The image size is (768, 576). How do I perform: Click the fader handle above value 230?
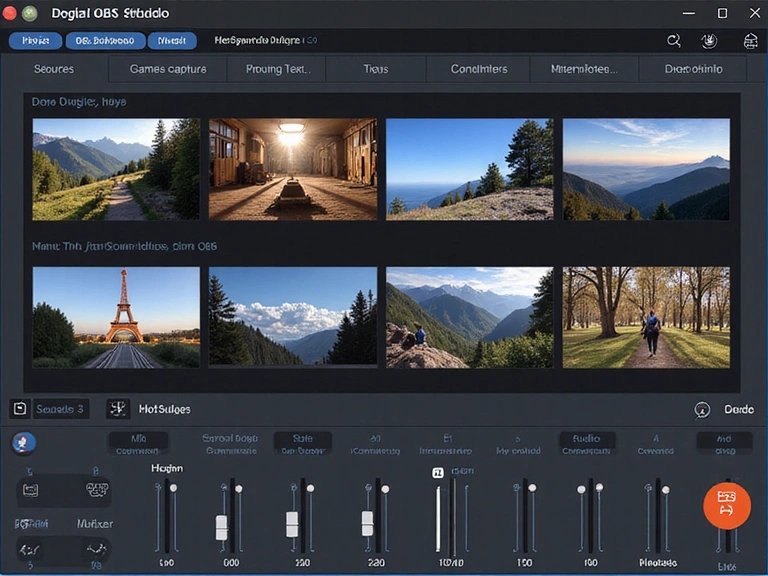[x=292, y=524]
